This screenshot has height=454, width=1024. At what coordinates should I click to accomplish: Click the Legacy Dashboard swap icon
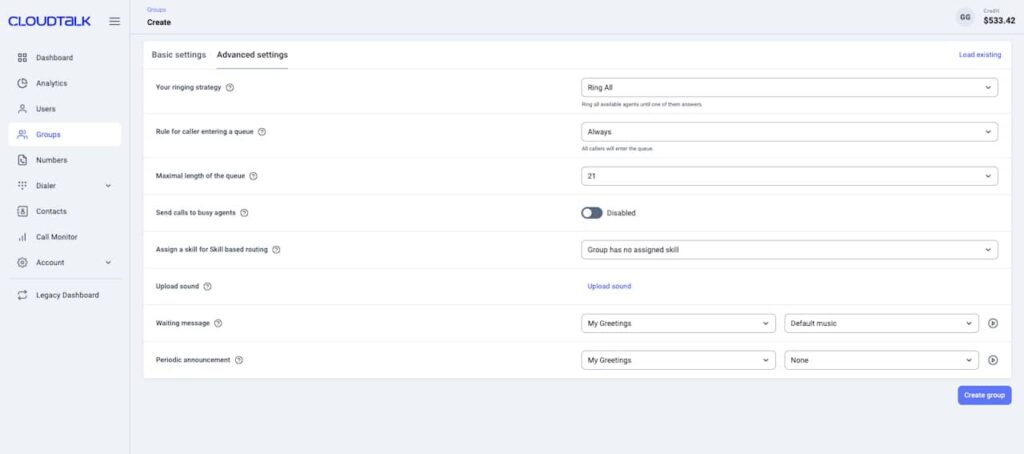pyautogui.click(x=22, y=295)
